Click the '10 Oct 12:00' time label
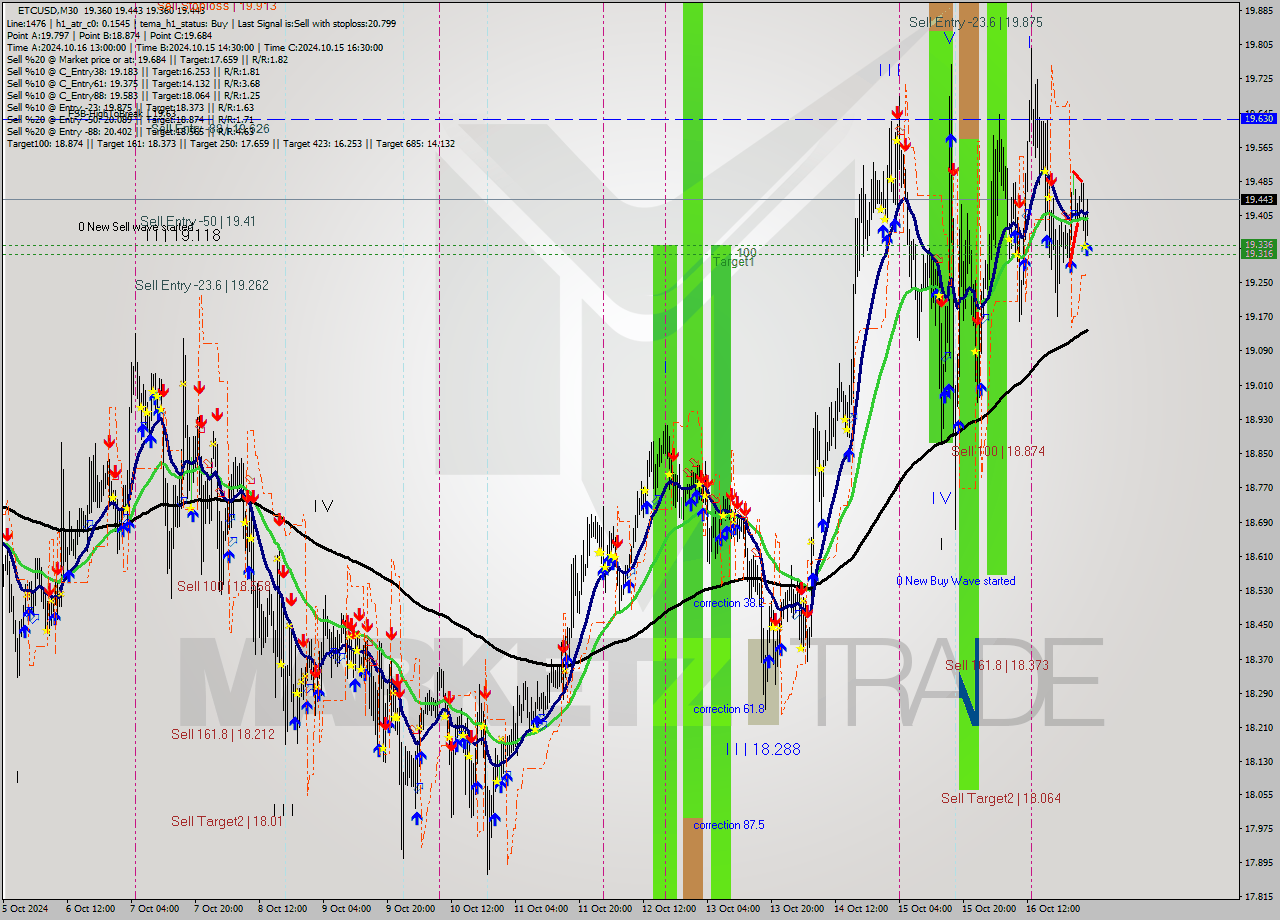The image size is (1280, 920). coord(479,909)
